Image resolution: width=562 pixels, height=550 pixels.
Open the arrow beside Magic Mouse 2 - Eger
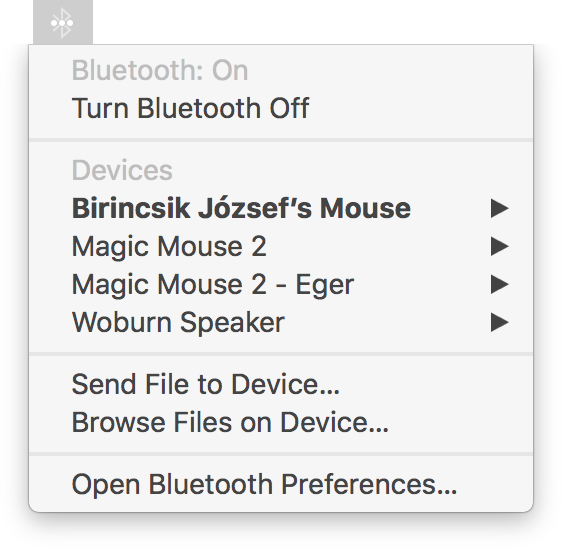click(499, 284)
